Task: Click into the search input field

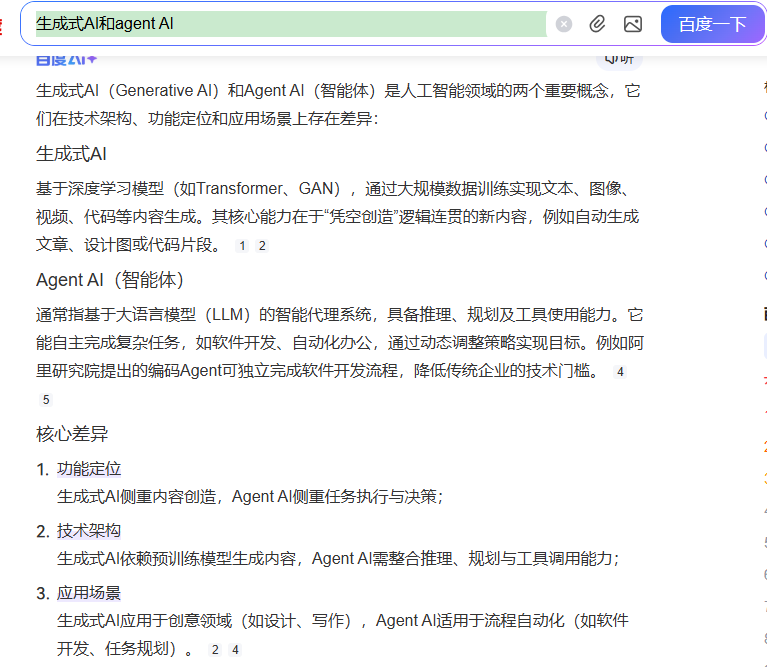Action: pos(291,24)
